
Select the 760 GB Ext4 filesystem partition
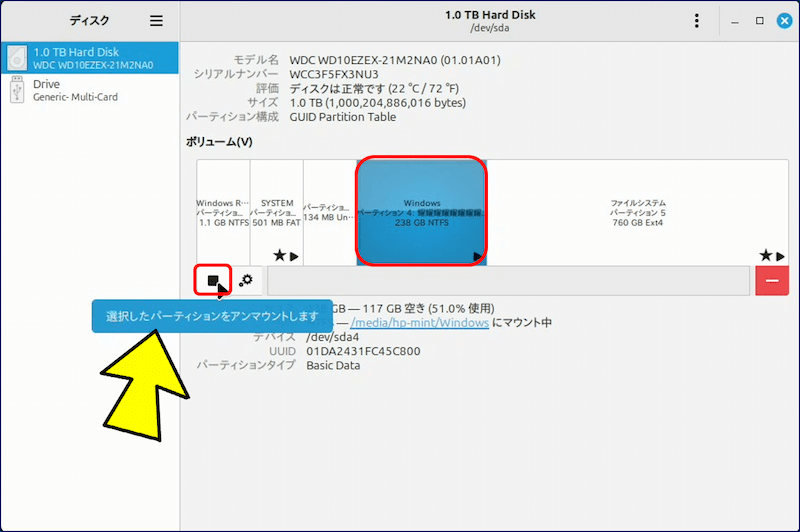tap(637, 212)
